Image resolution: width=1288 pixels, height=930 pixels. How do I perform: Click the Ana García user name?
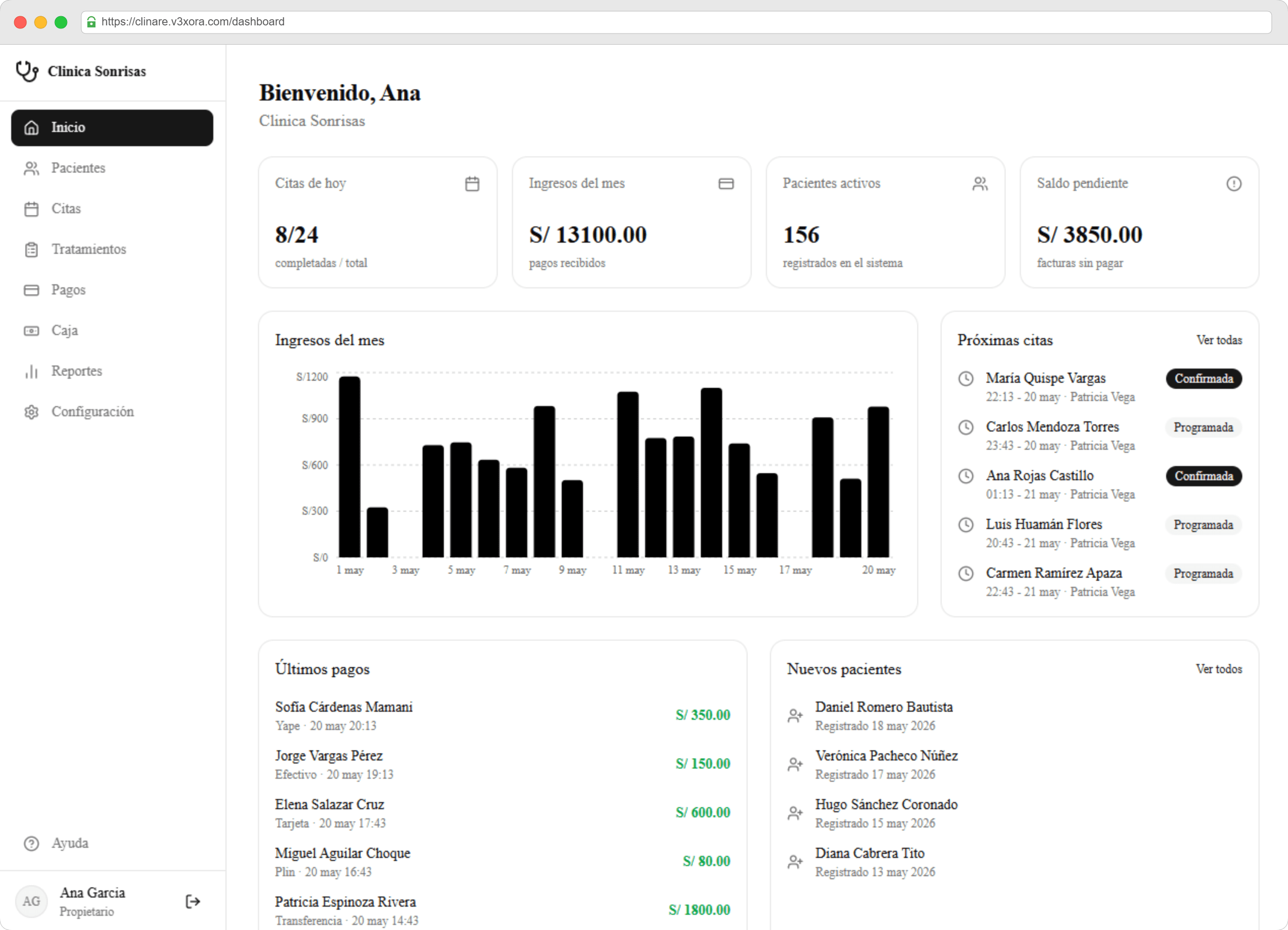pos(92,893)
